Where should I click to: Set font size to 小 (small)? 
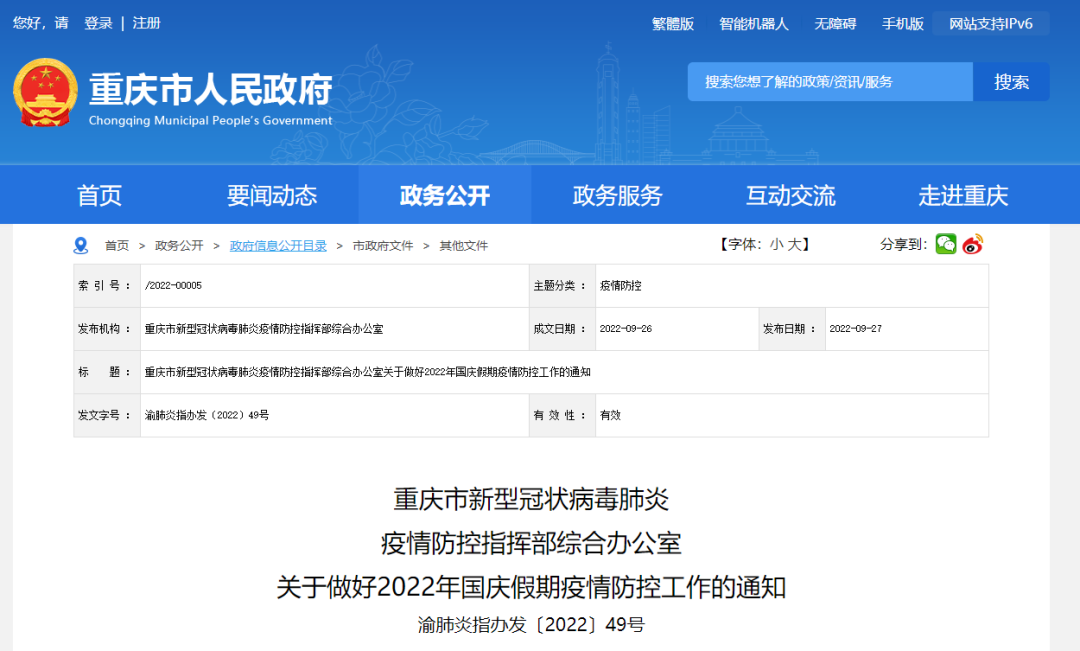tap(776, 245)
